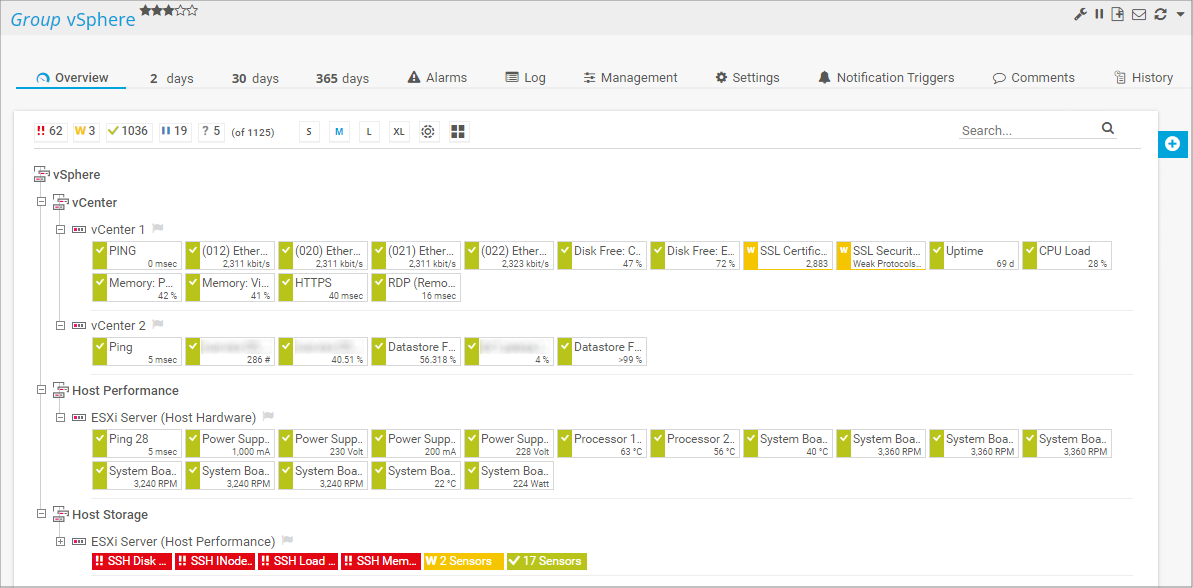Pause the vSphere group monitoring

pyautogui.click(x=1099, y=14)
